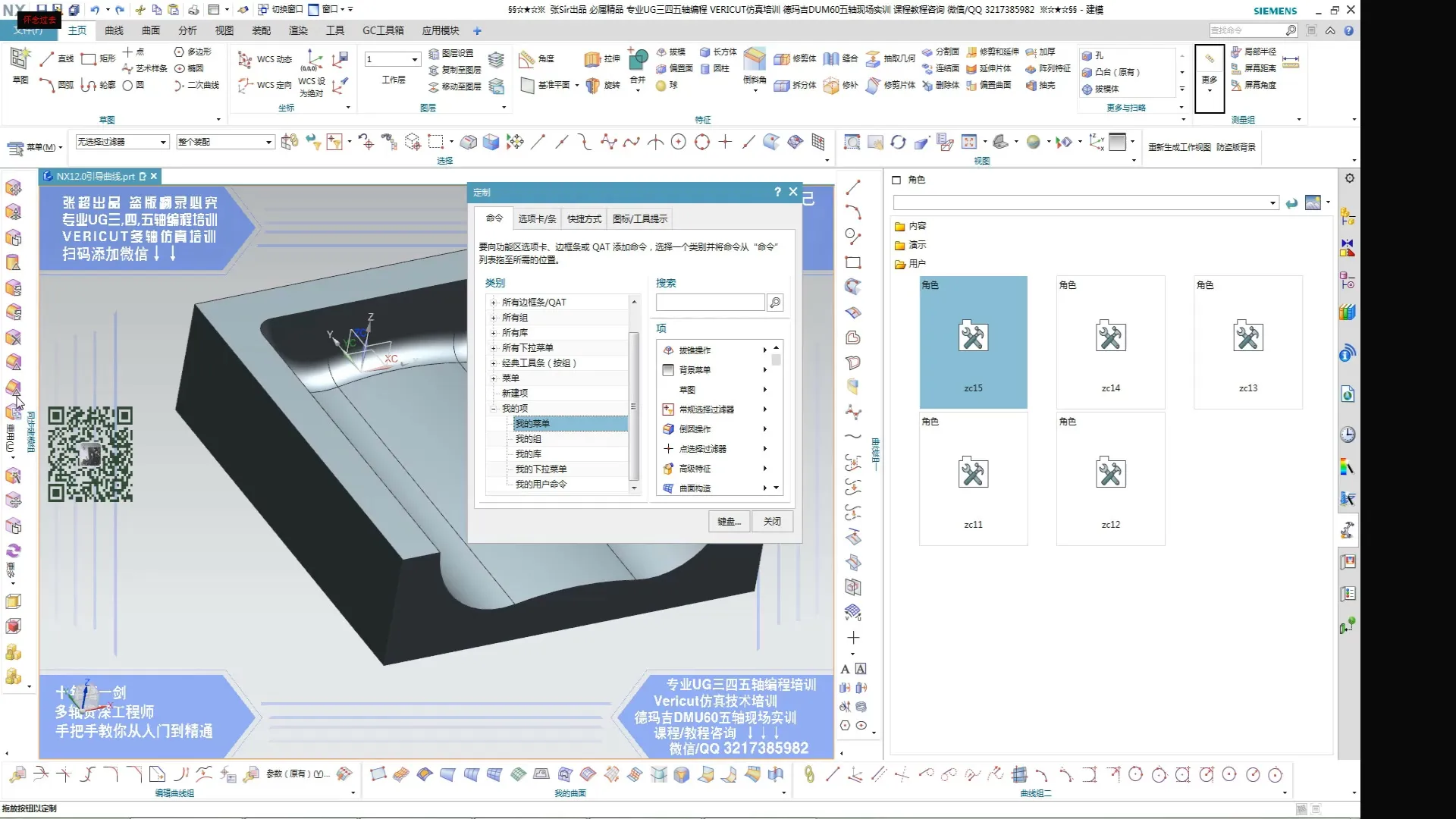Viewport: 1456px width, 819px height.
Task: Open the 曲线 ribbon tab
Action: click(114, 30)
